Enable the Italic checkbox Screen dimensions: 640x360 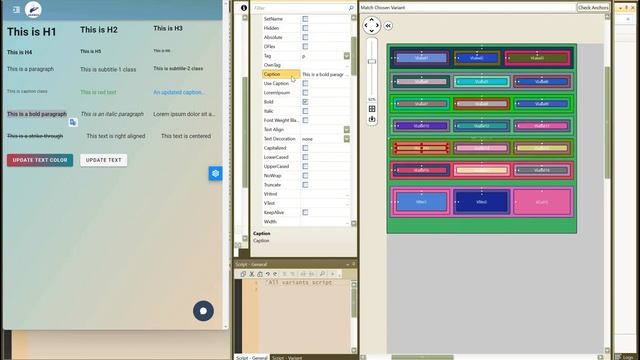(x=305, y=111)
